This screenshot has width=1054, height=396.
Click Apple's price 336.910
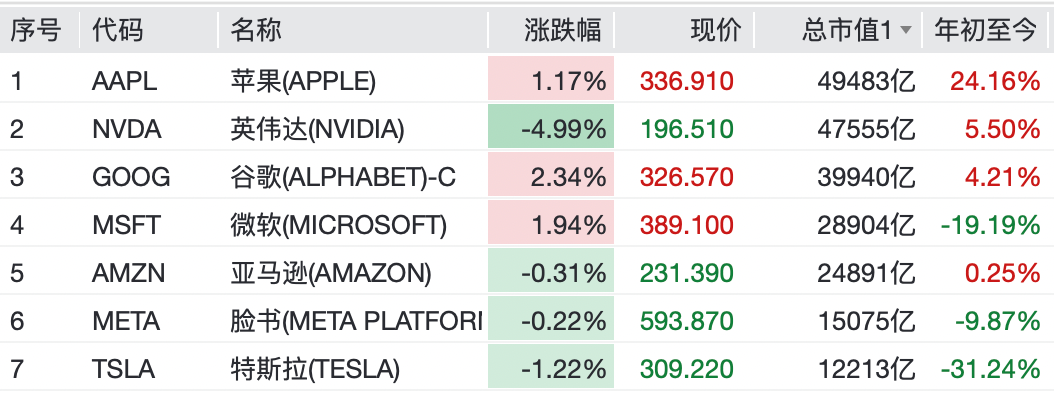click(686, 81)
